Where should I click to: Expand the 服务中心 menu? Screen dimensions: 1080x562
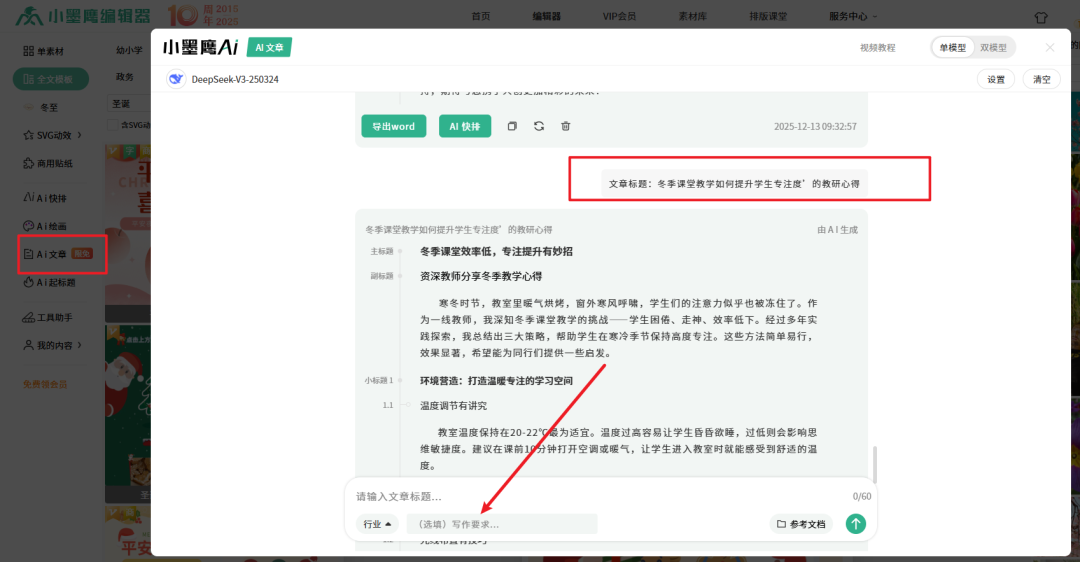[x=853, y=16]
